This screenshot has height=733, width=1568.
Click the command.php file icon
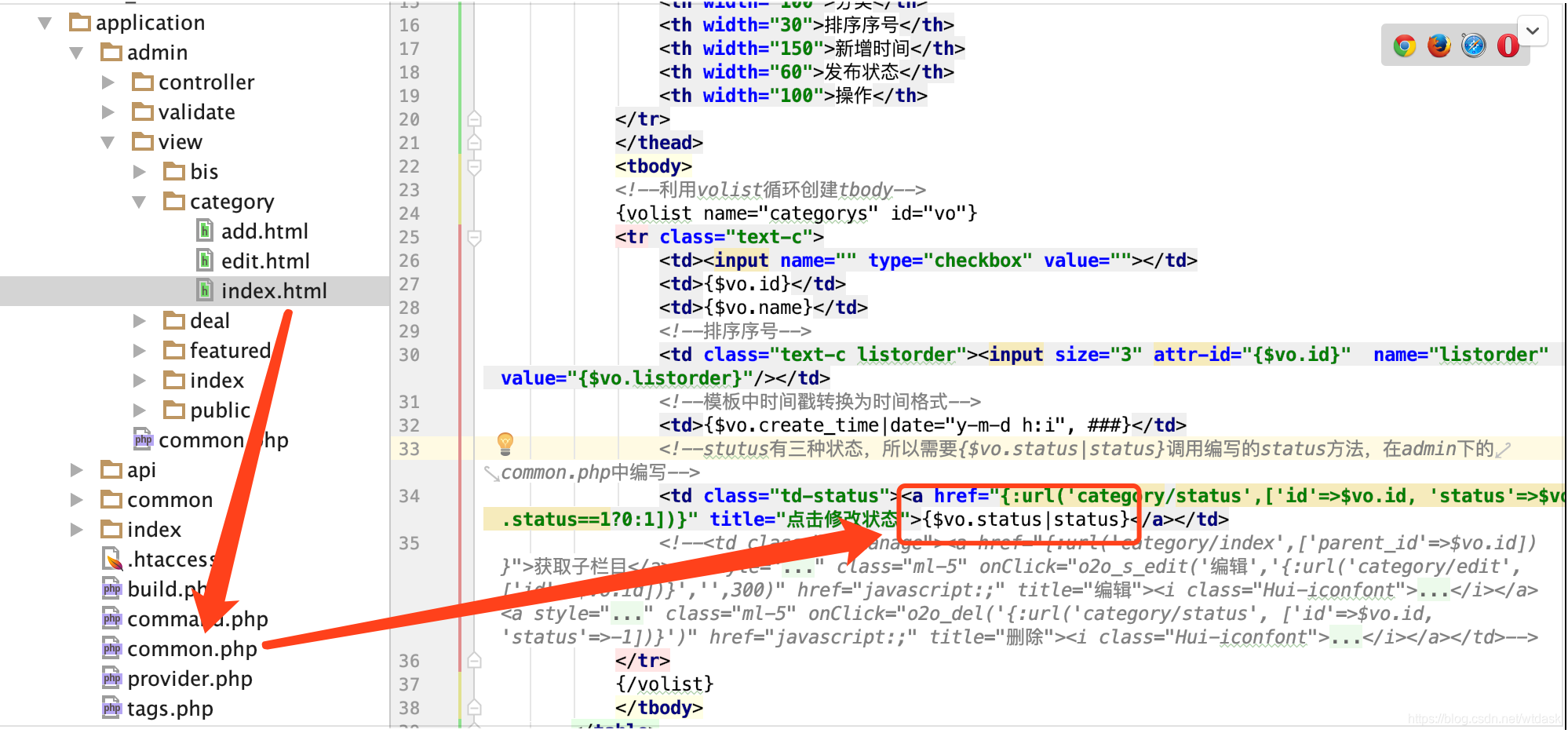[x=111, y=618]
